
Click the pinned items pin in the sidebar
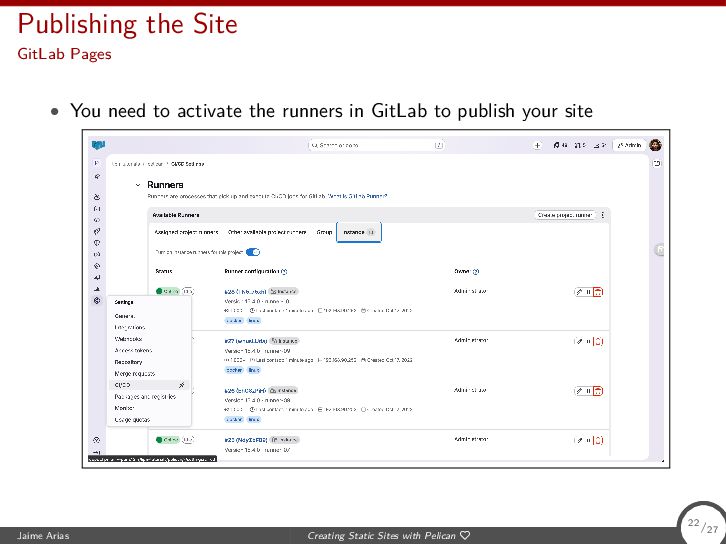(97, 176)
